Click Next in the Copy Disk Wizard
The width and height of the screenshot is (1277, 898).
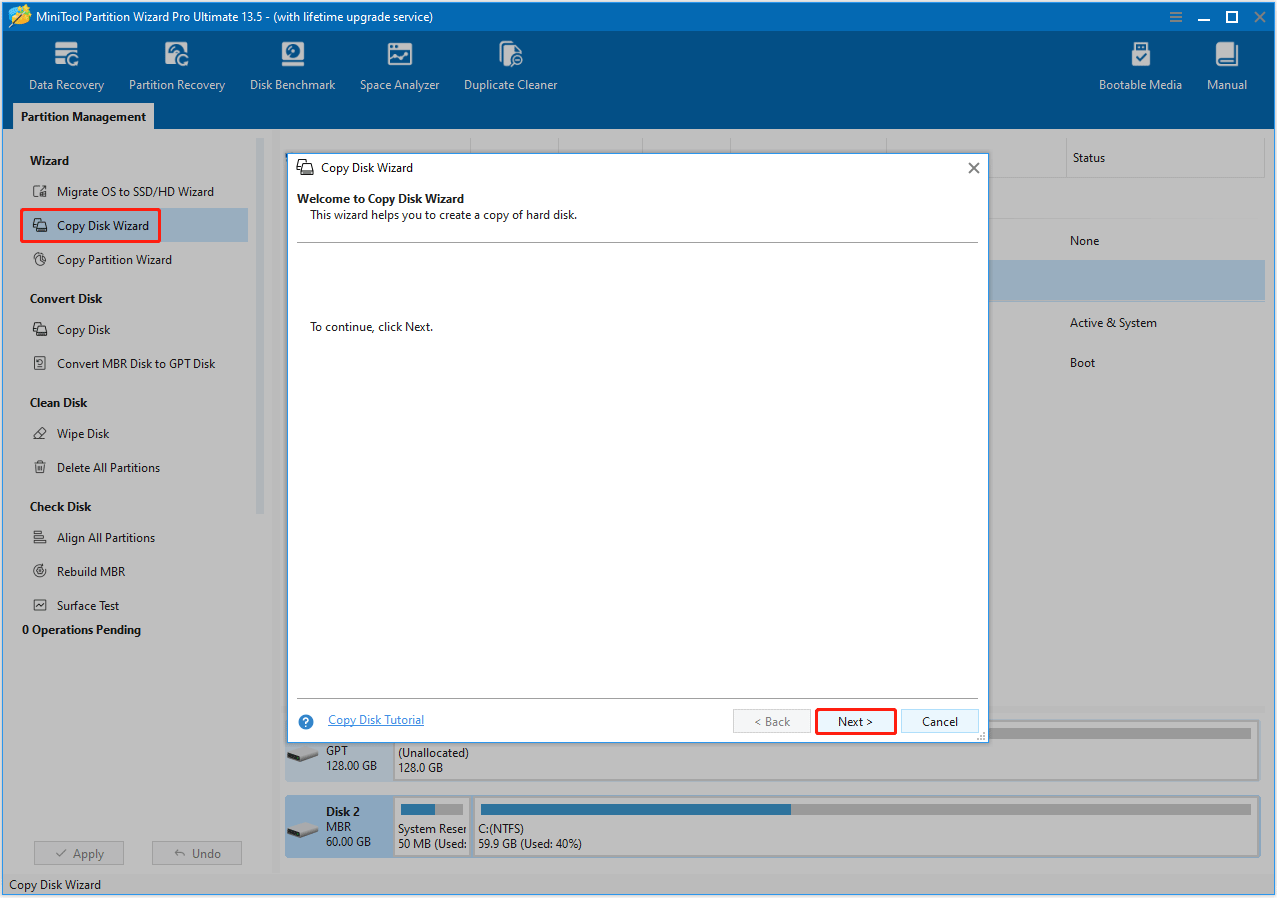tap(855, 721)
